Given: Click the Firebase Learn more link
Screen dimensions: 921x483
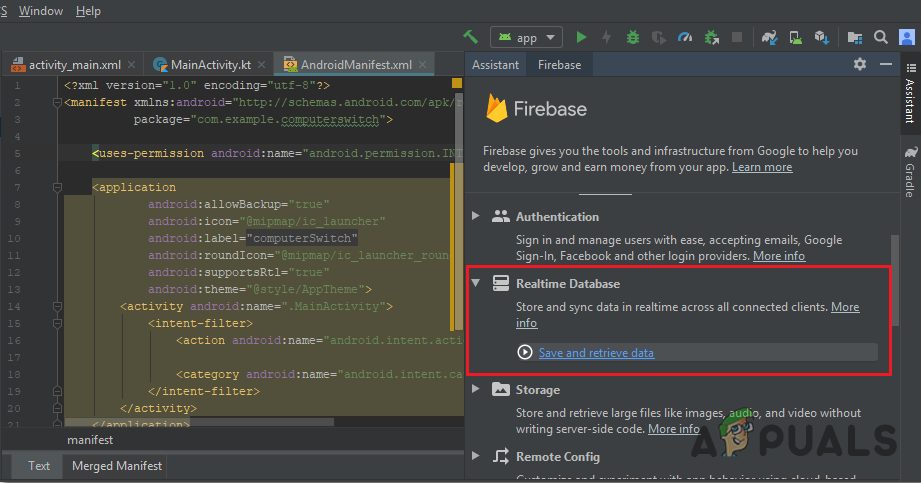Looking at the screenshot, I should [762, 167].
